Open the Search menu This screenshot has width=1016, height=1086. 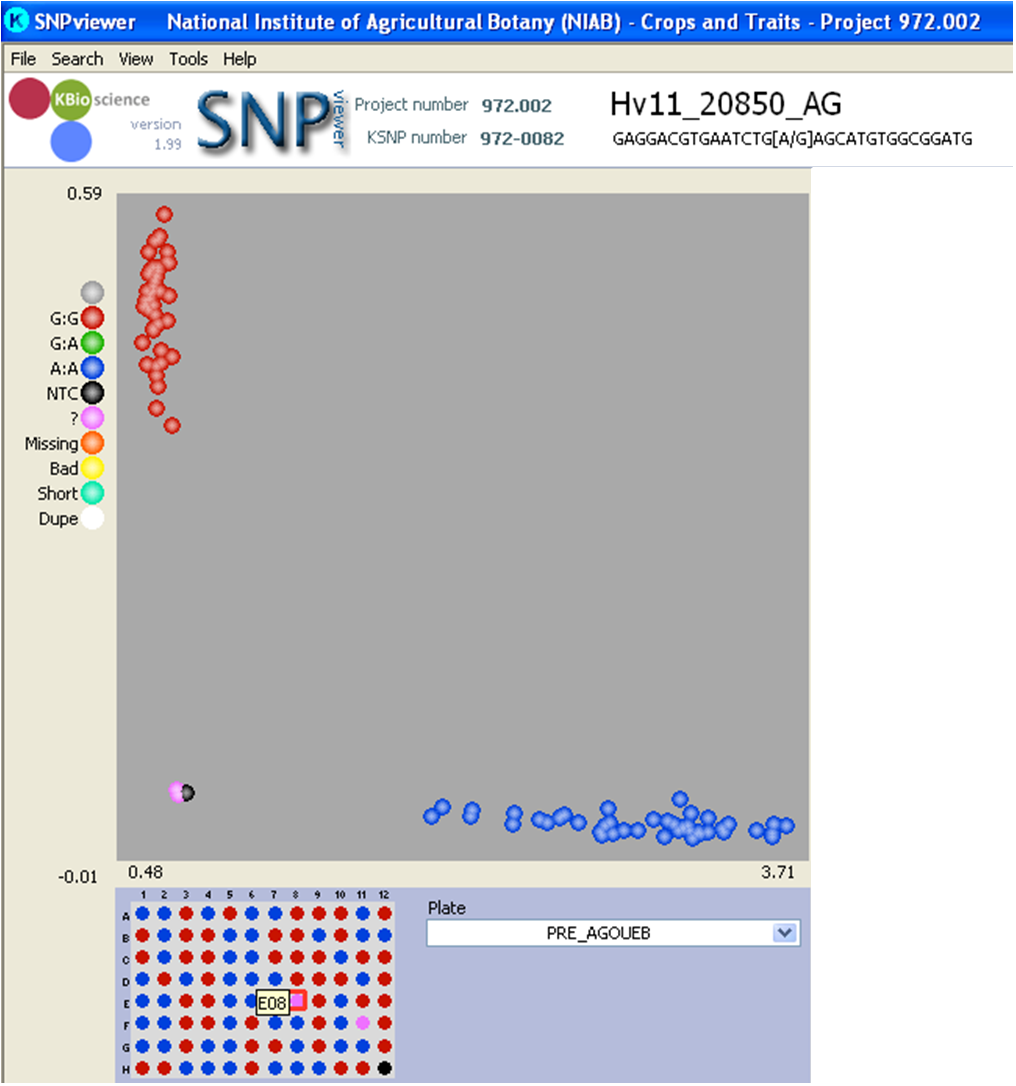[77, 59]
